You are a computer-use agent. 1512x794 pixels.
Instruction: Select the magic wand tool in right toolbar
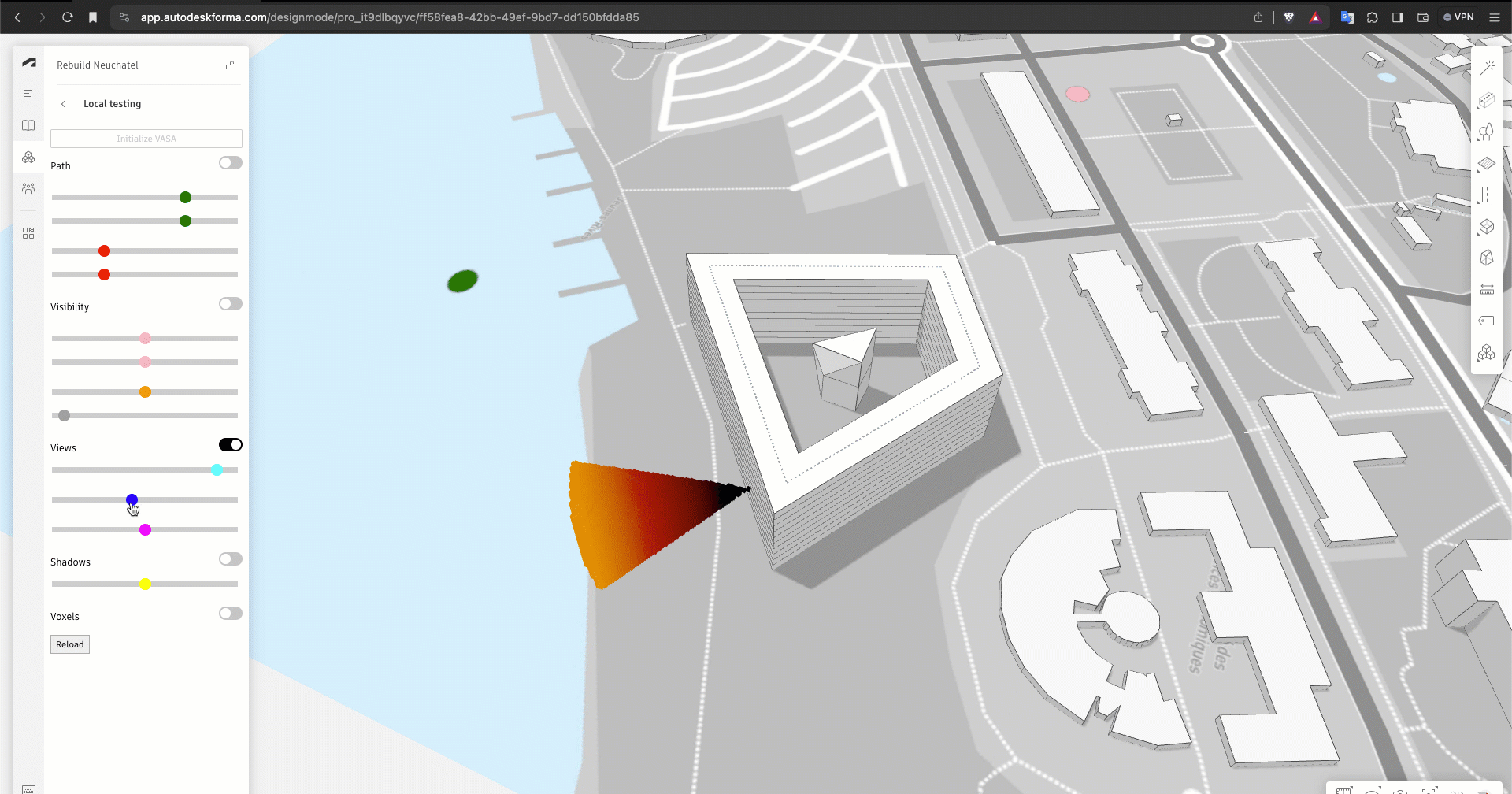click(1487, 68)
